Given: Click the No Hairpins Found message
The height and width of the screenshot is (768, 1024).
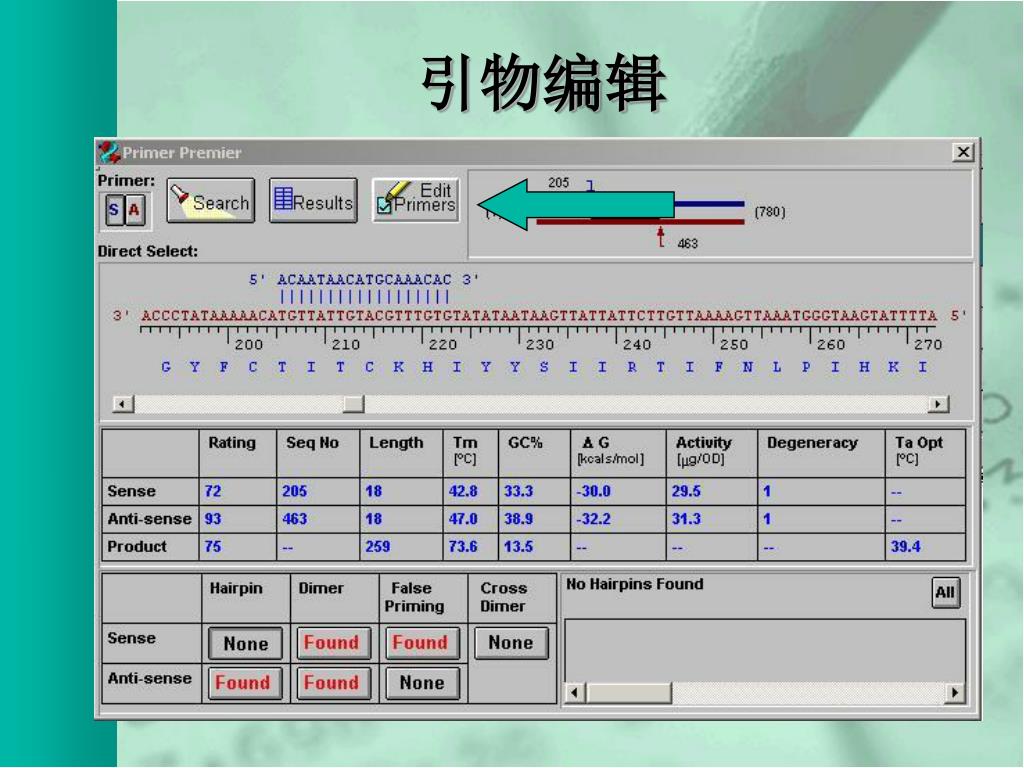Looking at the screenshot, I should (634, 584).
